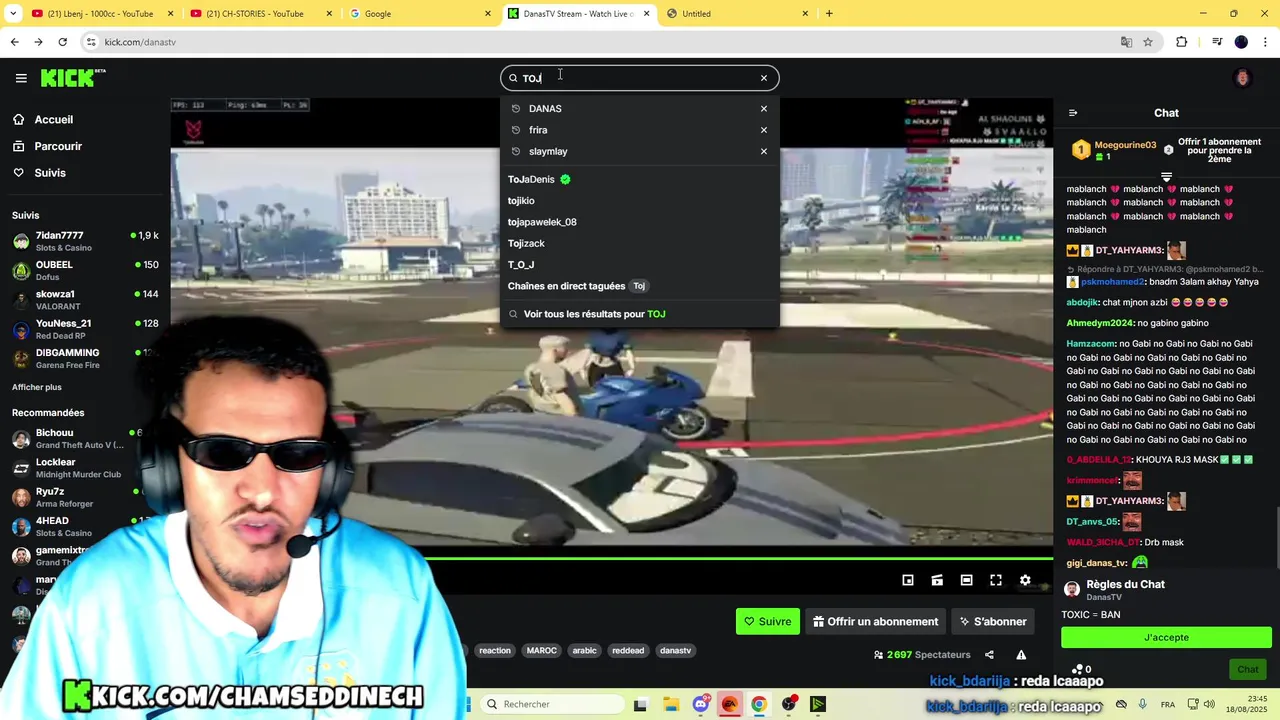The width and height of the screenshot is (1280, 720).
Task: Accept chat rules with J'accepte
Action: point(1166,637)
